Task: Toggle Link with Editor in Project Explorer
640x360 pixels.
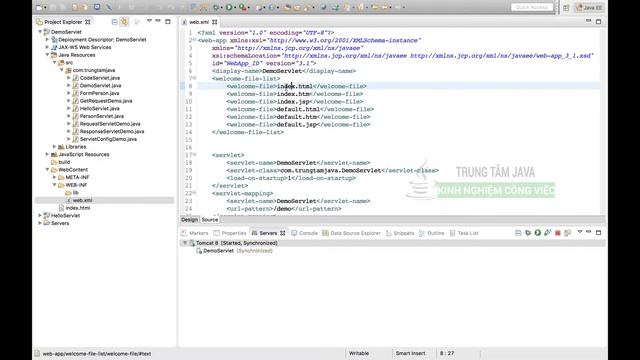Action: [124, 22]
